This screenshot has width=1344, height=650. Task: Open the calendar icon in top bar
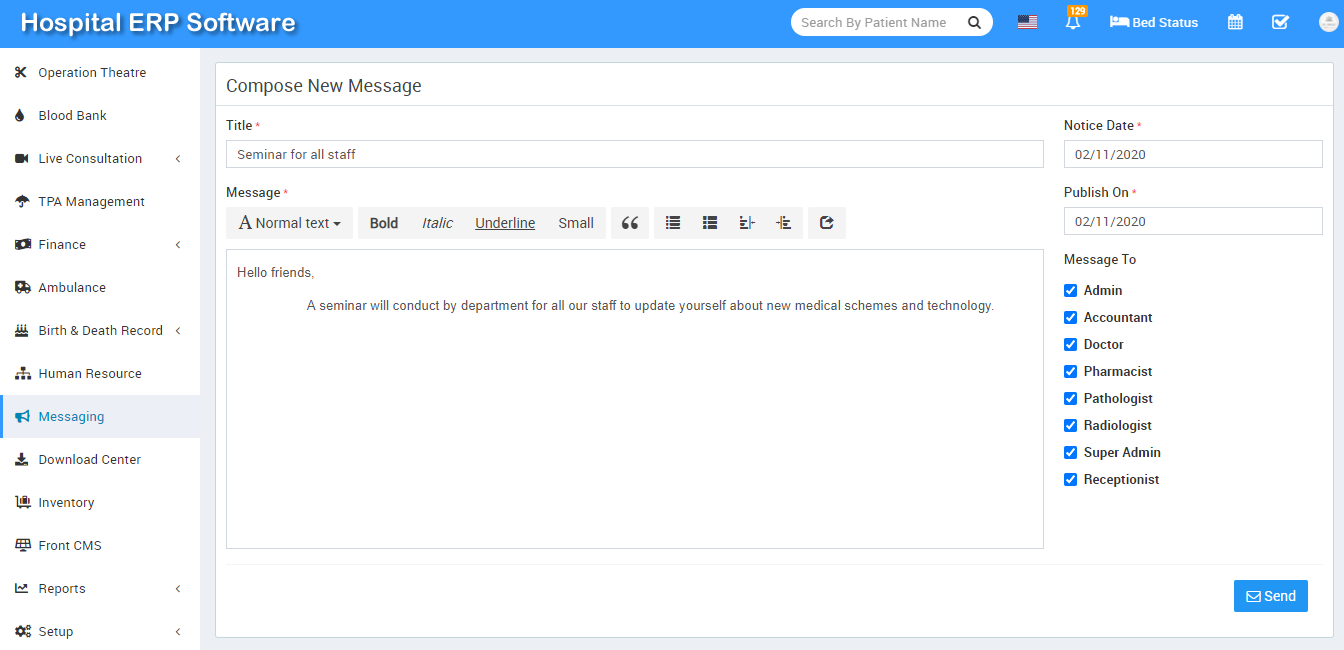click(x=1235, y=22)
